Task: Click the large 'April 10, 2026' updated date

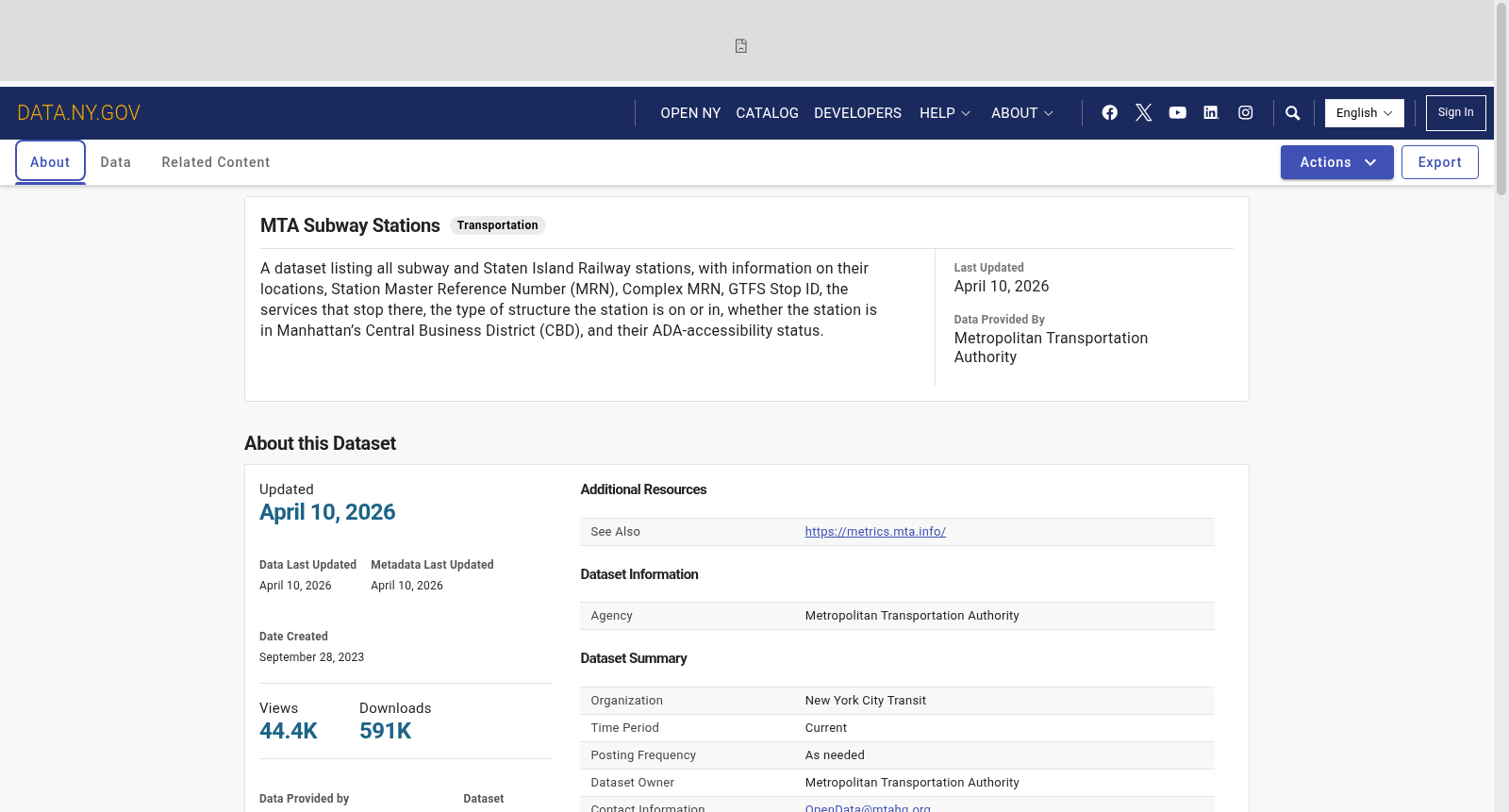Action: 327,512
